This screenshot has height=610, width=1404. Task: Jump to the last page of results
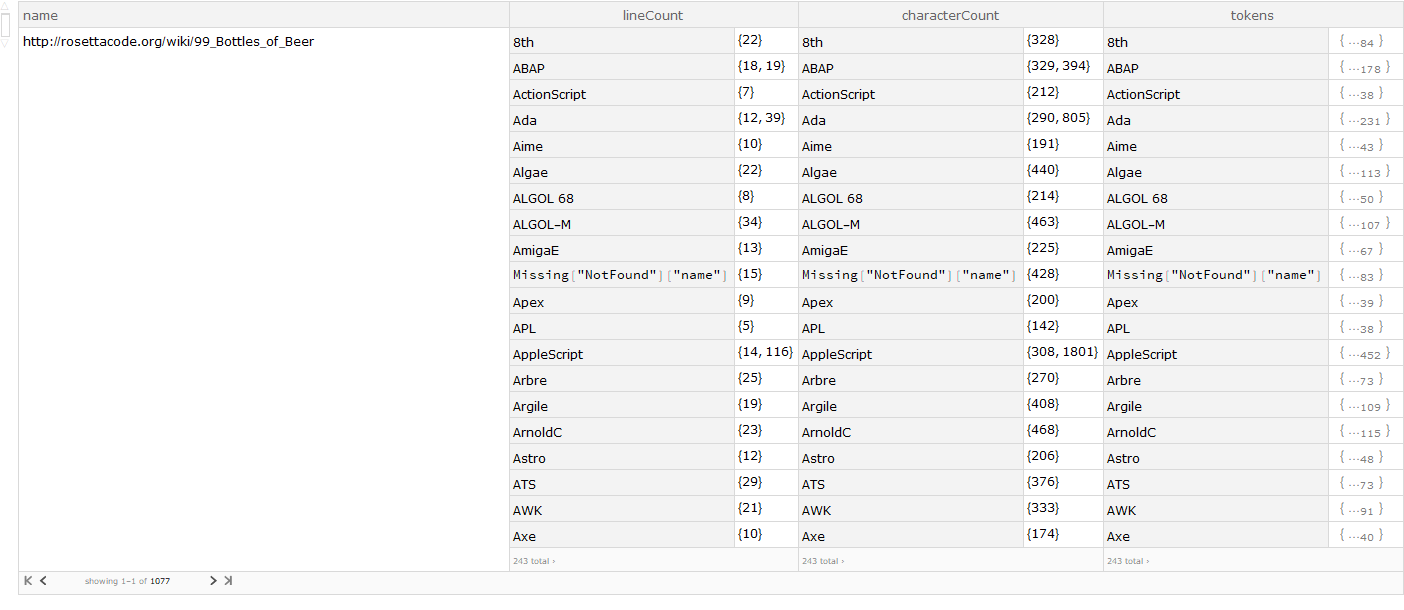point(228,580)
